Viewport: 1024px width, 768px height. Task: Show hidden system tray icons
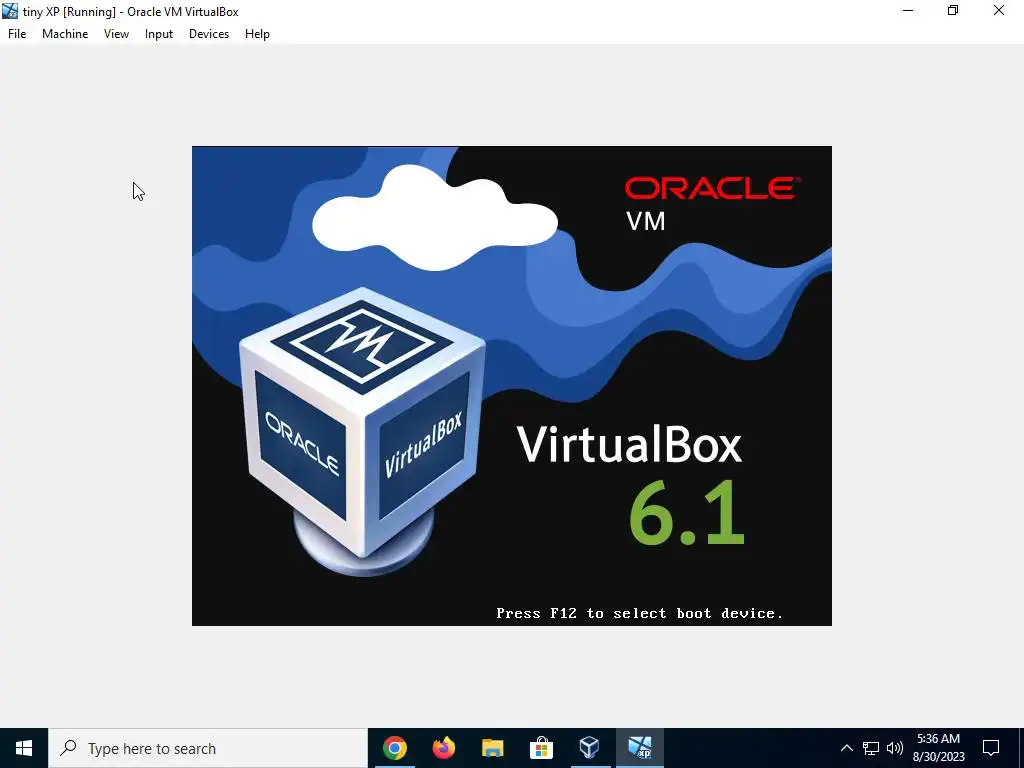[846, 748]
